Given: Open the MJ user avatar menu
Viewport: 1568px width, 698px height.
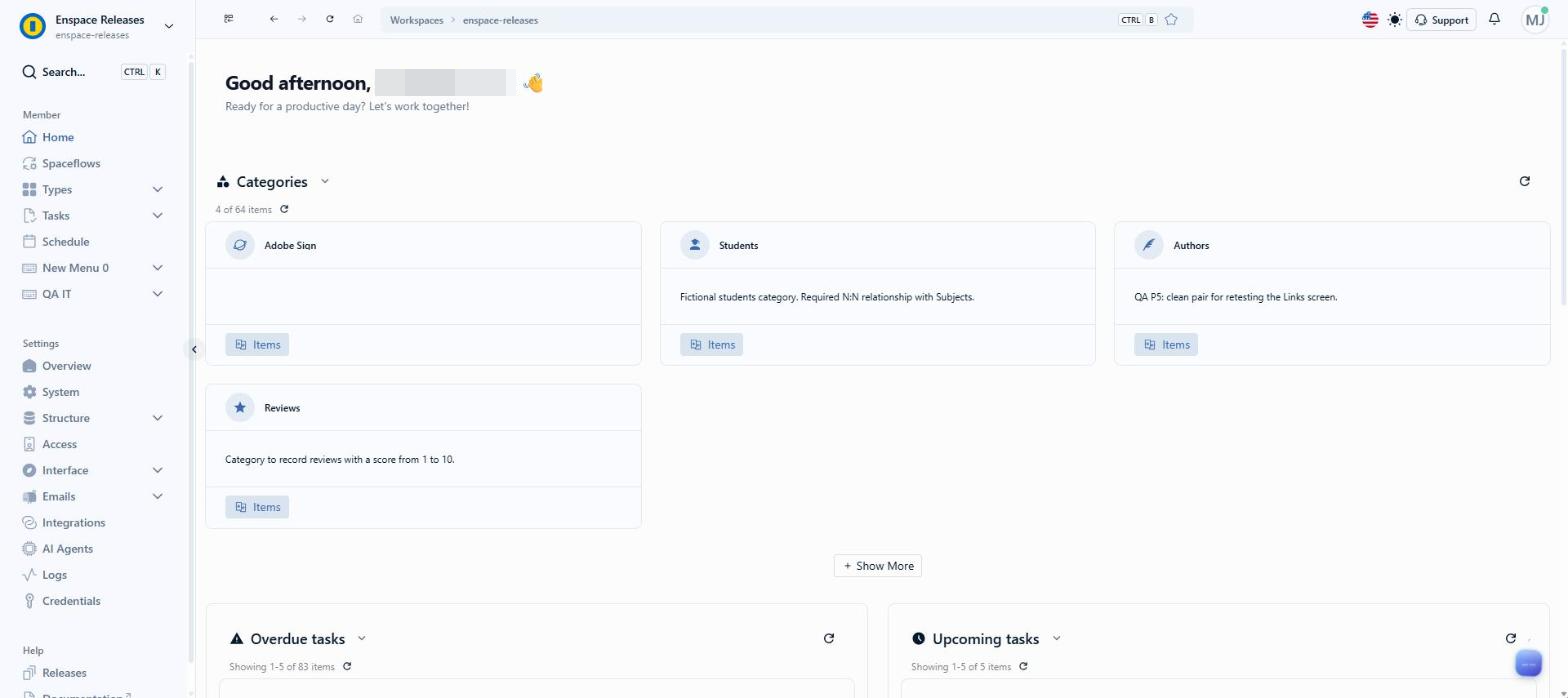Looking at the screenshot, I should (x=1535, y=19).
